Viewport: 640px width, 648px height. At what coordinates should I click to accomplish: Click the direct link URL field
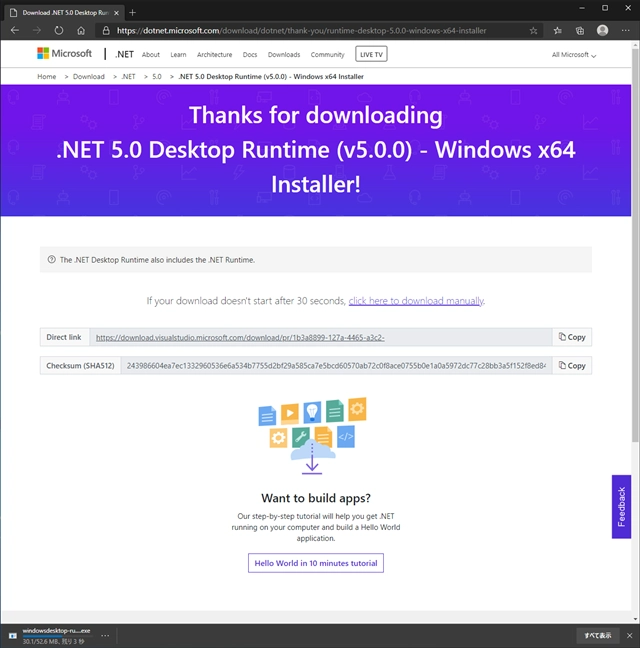coord(321,337)
